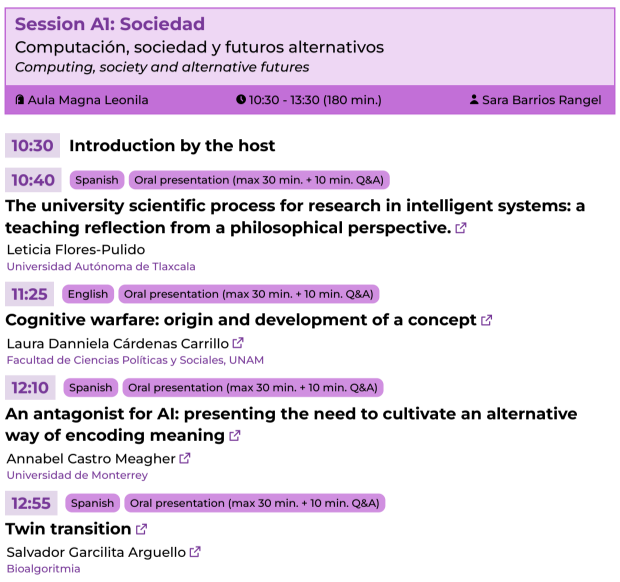Open external link icon next to Twin transition

[x=142, y=529]
